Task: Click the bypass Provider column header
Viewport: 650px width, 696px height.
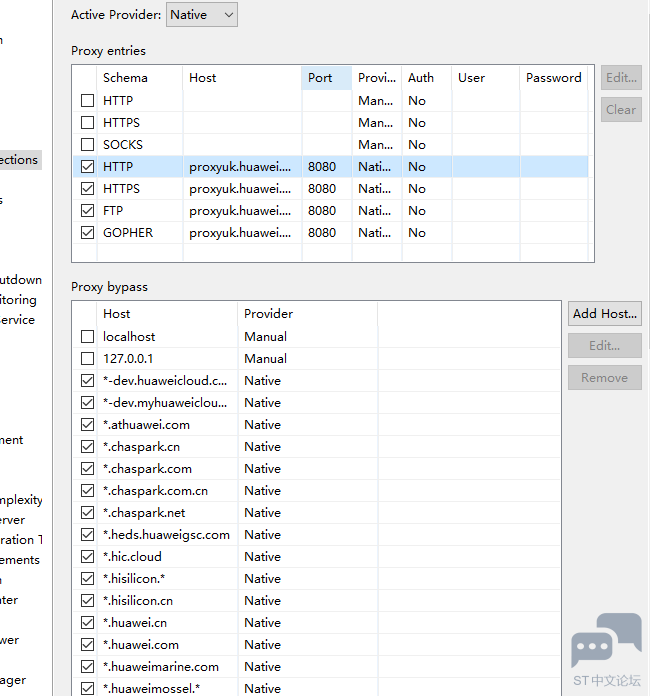Action: click(x=307, y=314)
